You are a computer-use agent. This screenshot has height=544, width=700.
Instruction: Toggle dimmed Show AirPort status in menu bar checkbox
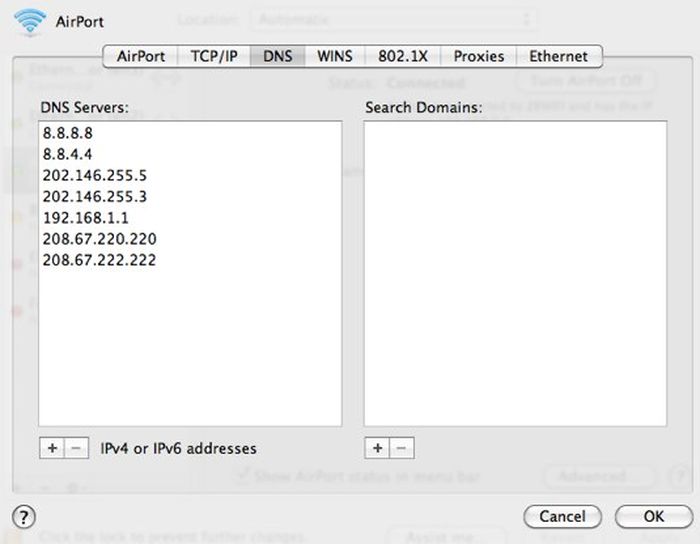[242, 475]
